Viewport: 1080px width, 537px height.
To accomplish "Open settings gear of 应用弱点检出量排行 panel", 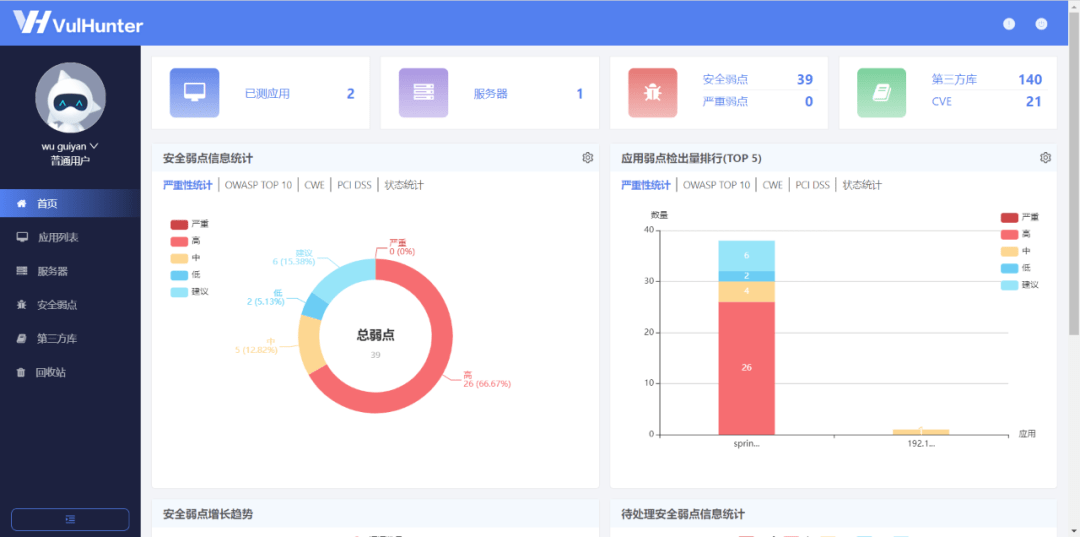I will point(1046,158).
